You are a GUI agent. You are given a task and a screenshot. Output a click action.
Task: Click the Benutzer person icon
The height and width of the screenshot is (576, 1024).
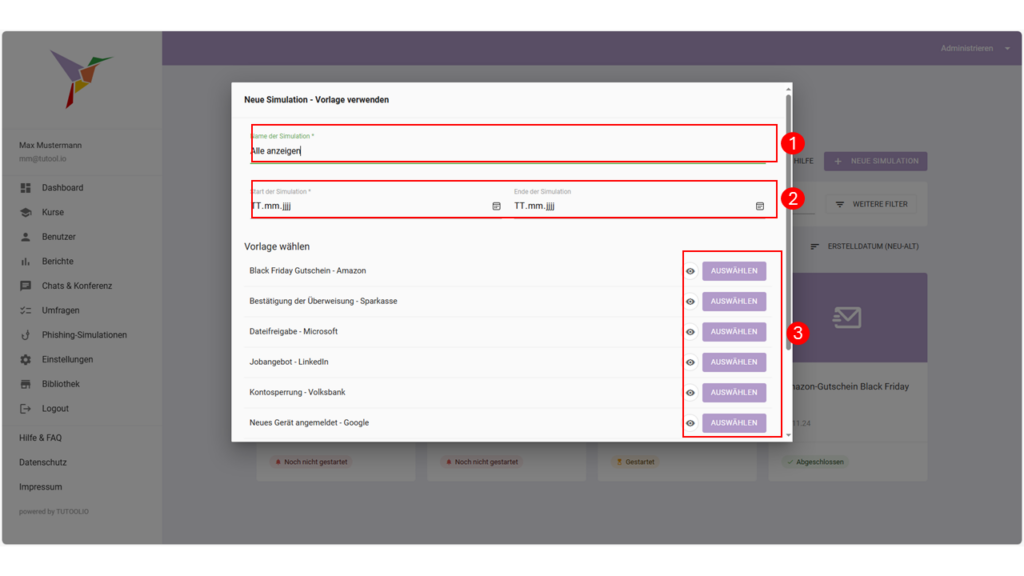25,237
